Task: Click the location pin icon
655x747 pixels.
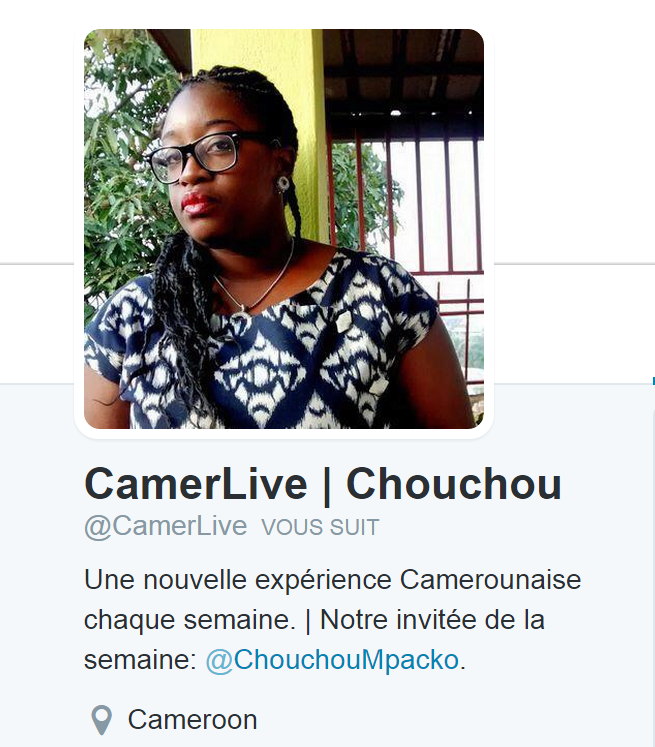Action: pos(101,720)
